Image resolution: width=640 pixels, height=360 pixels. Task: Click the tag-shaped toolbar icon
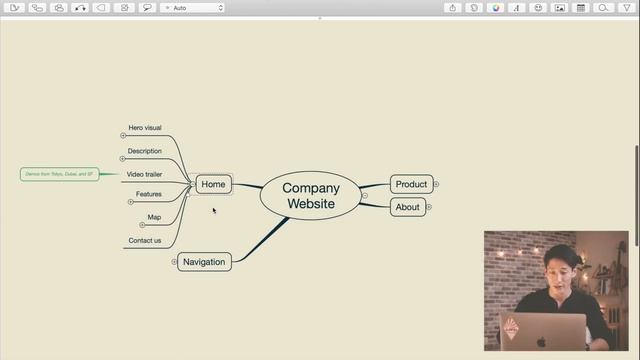point(101,8)
